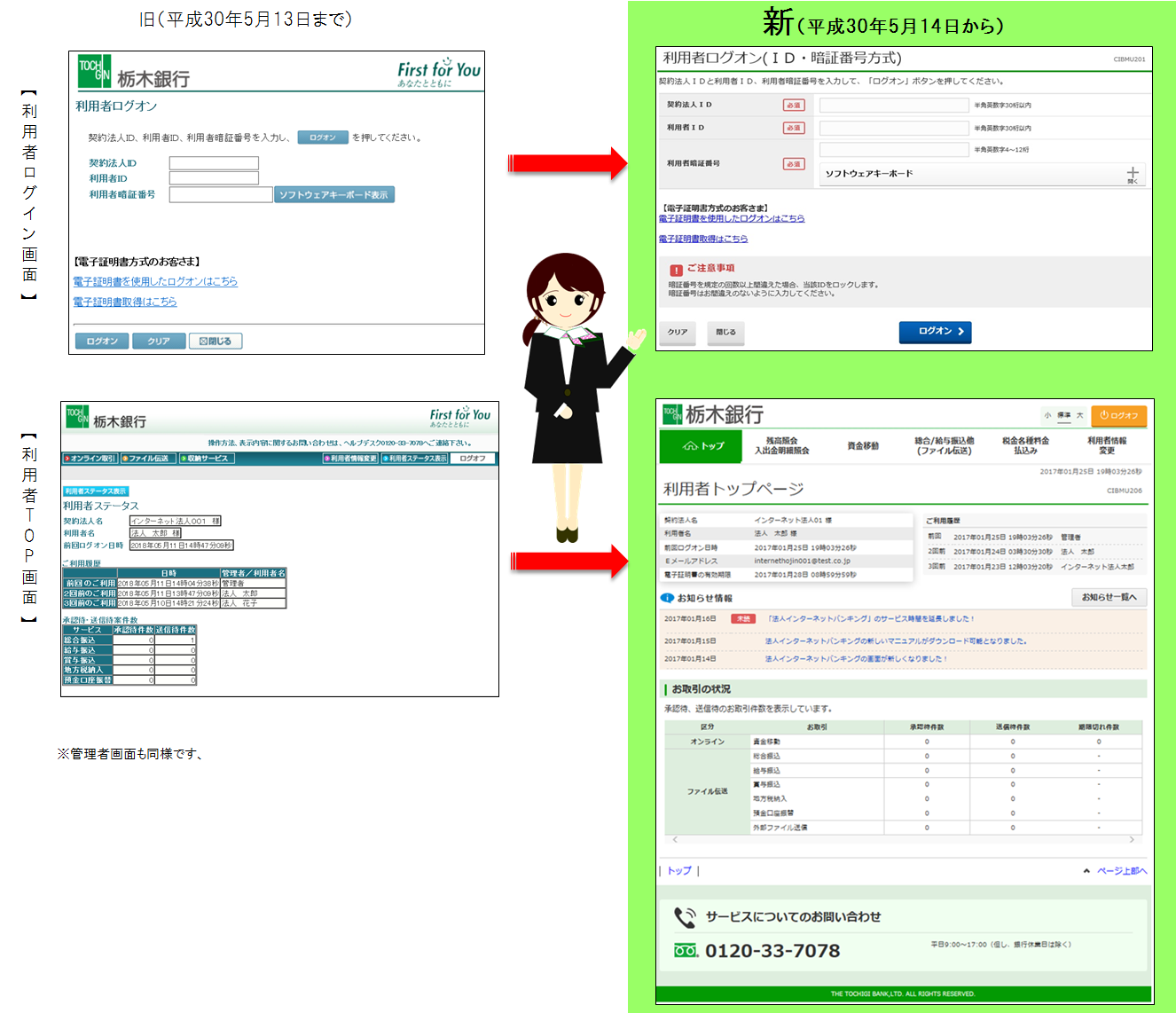Click the 栃木銀行 logo on the new top page
Image resolution: width=1176 pixels, height=1013 pixels.
(x=712, y=414)
